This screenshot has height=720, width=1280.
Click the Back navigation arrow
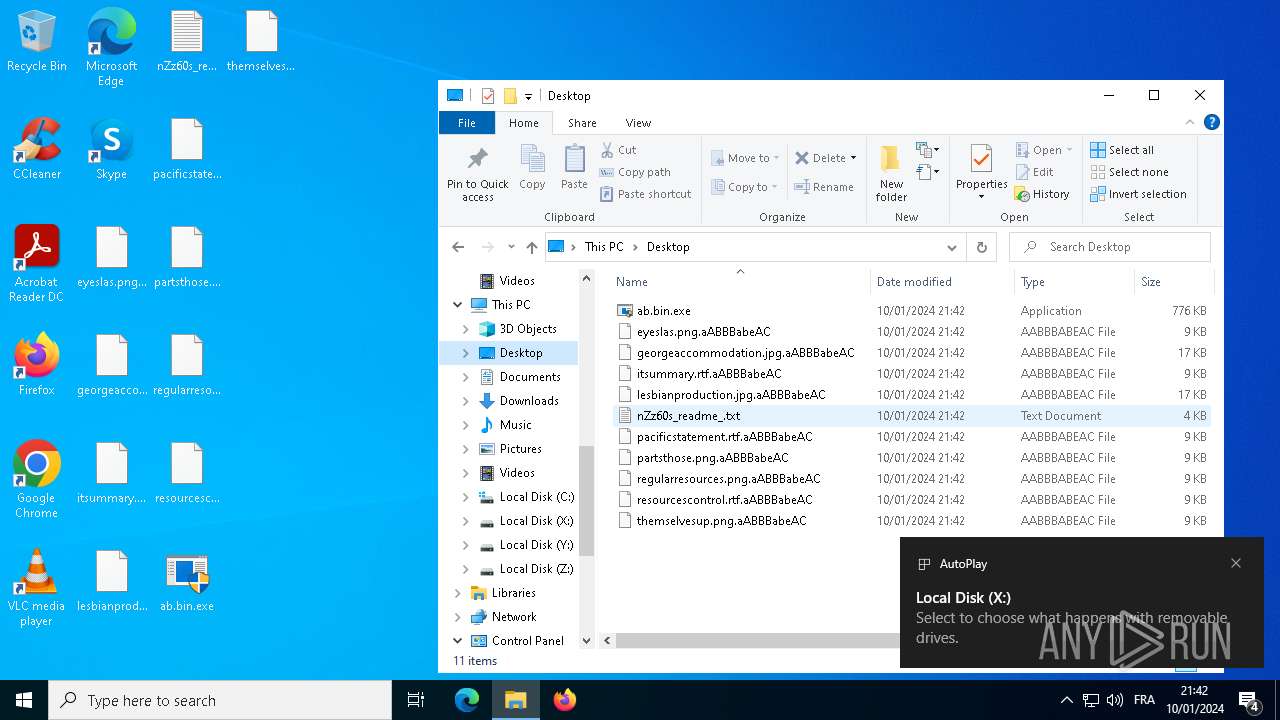tap(458, 247)
